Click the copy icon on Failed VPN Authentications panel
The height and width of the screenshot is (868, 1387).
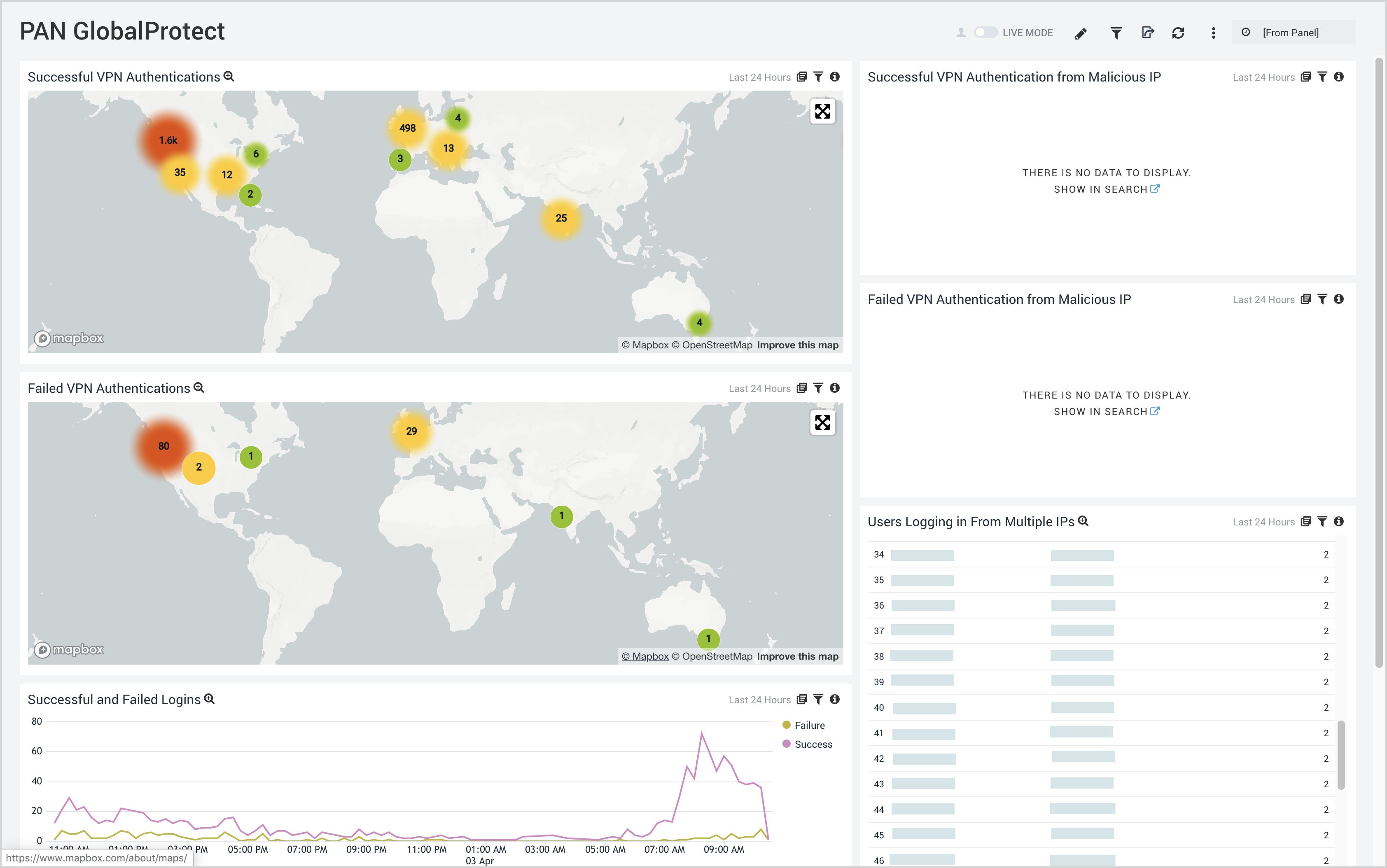click(802, 388)
